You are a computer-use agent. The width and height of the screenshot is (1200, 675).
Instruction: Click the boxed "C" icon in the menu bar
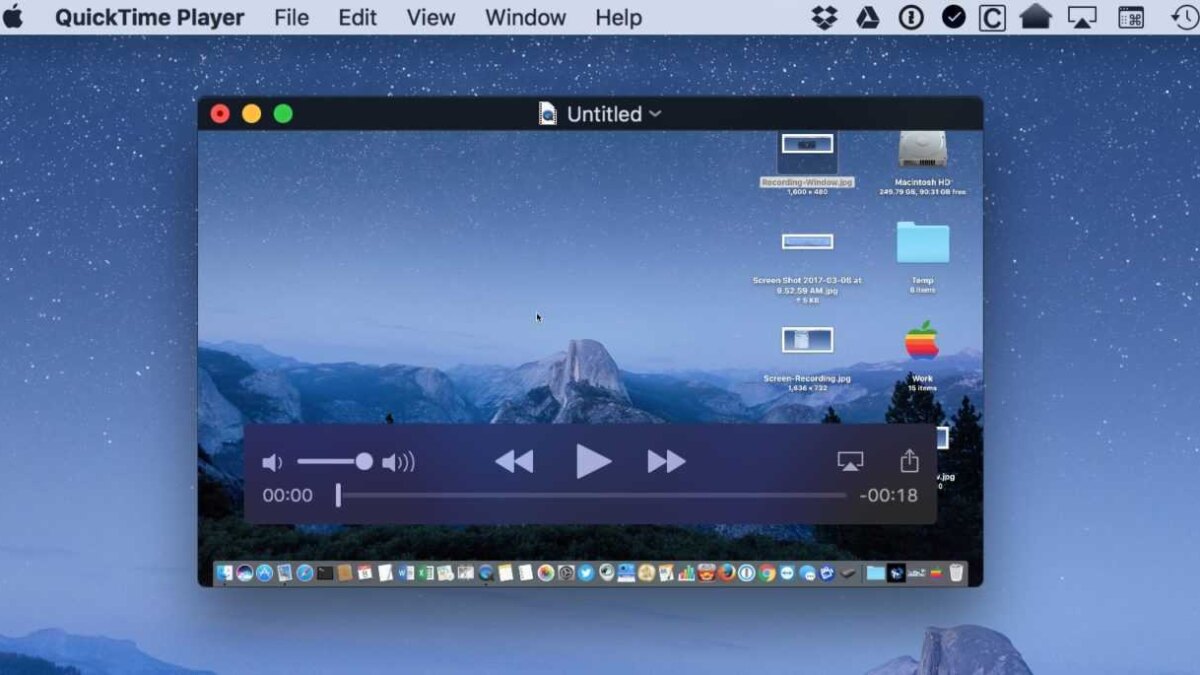[x=991, y=17]
